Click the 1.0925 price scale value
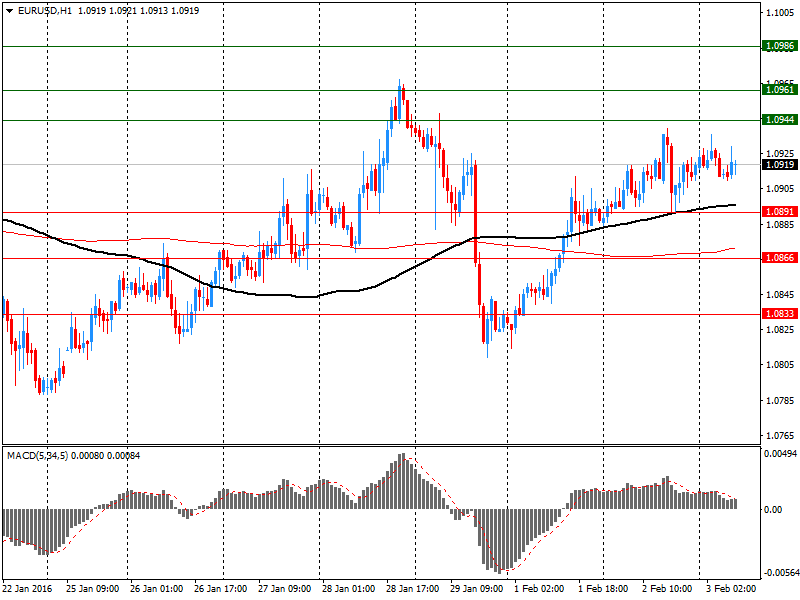Image resolution: width=800 pixels, height=600 pixels. (781, 154)
